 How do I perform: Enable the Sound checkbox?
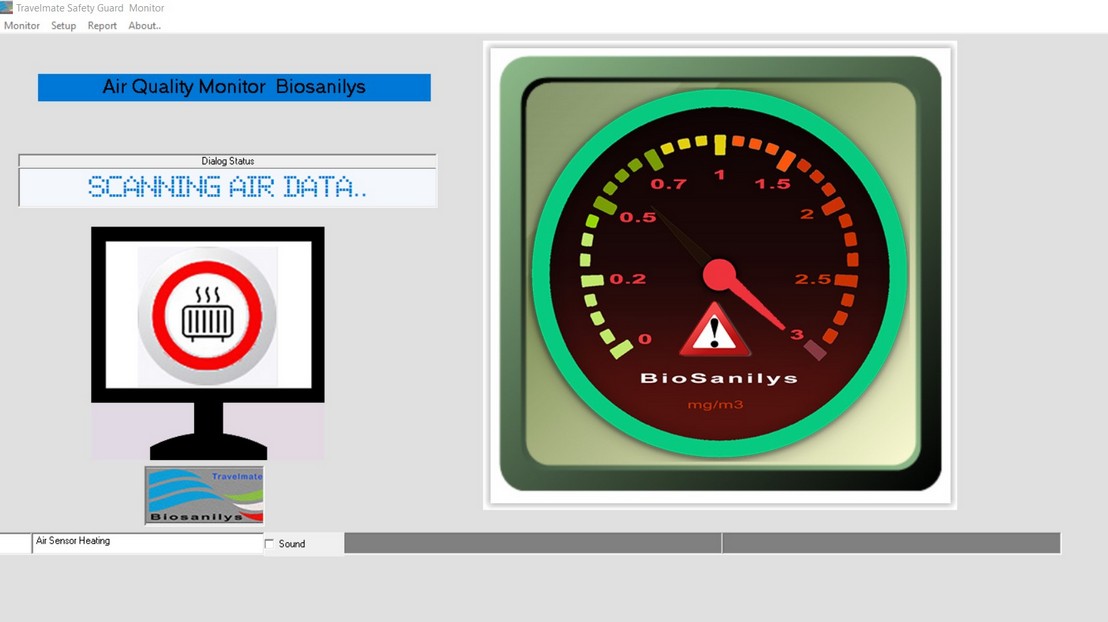(270, 544)
